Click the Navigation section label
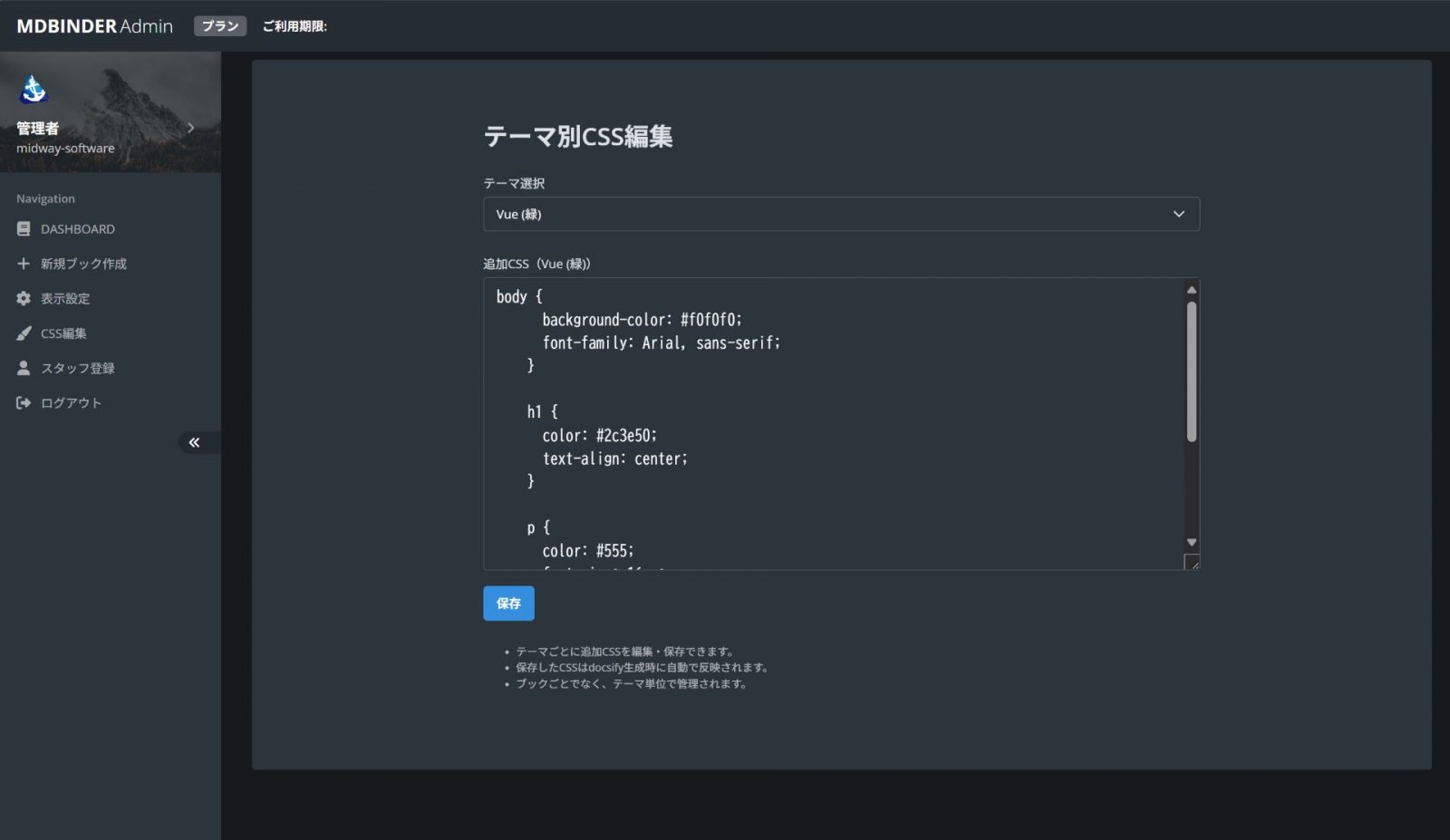Viewport: 1450px width, 840px height. click(x=45, y=198)
